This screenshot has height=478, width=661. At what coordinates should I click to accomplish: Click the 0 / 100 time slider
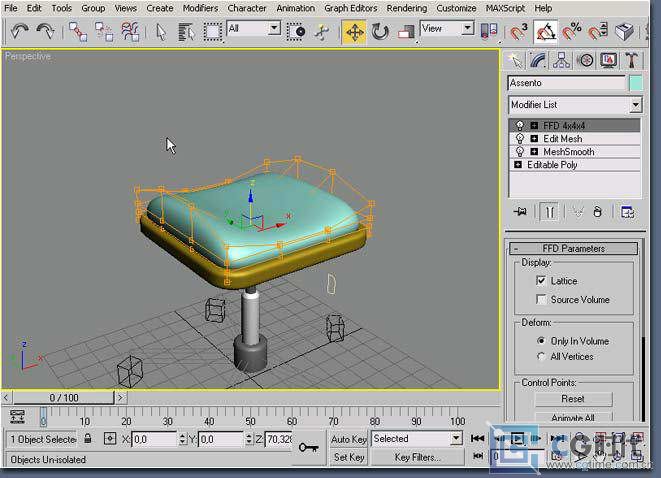pos(64,397)
